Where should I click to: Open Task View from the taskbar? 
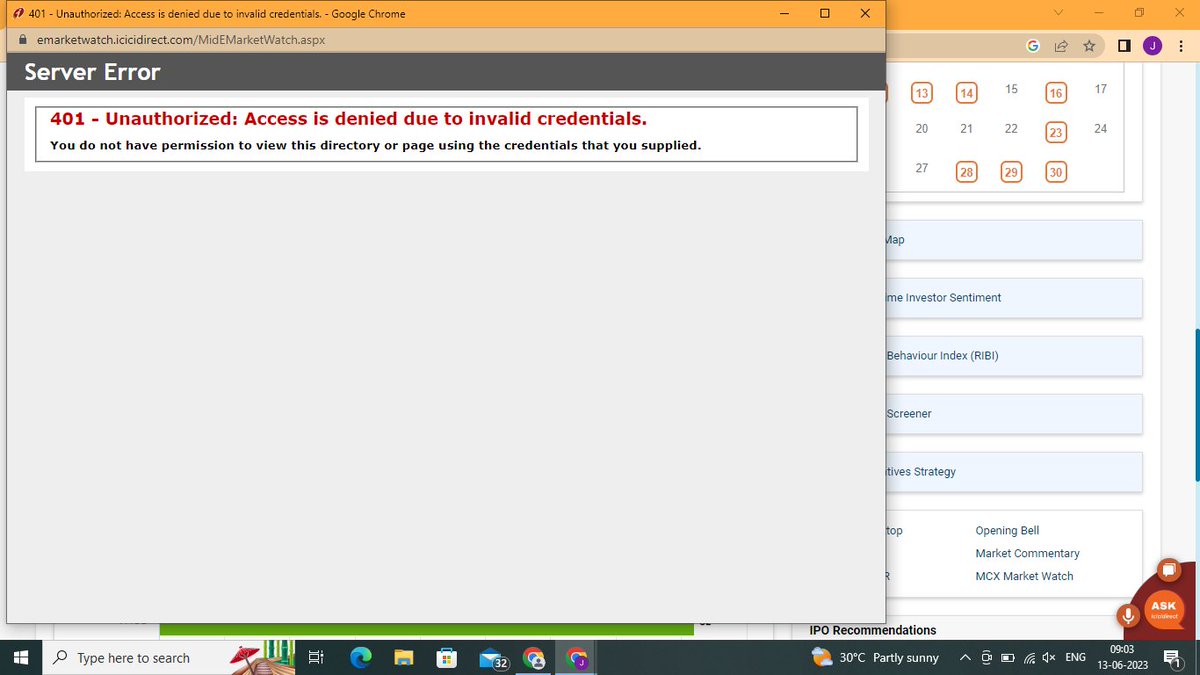click(315, 657)
